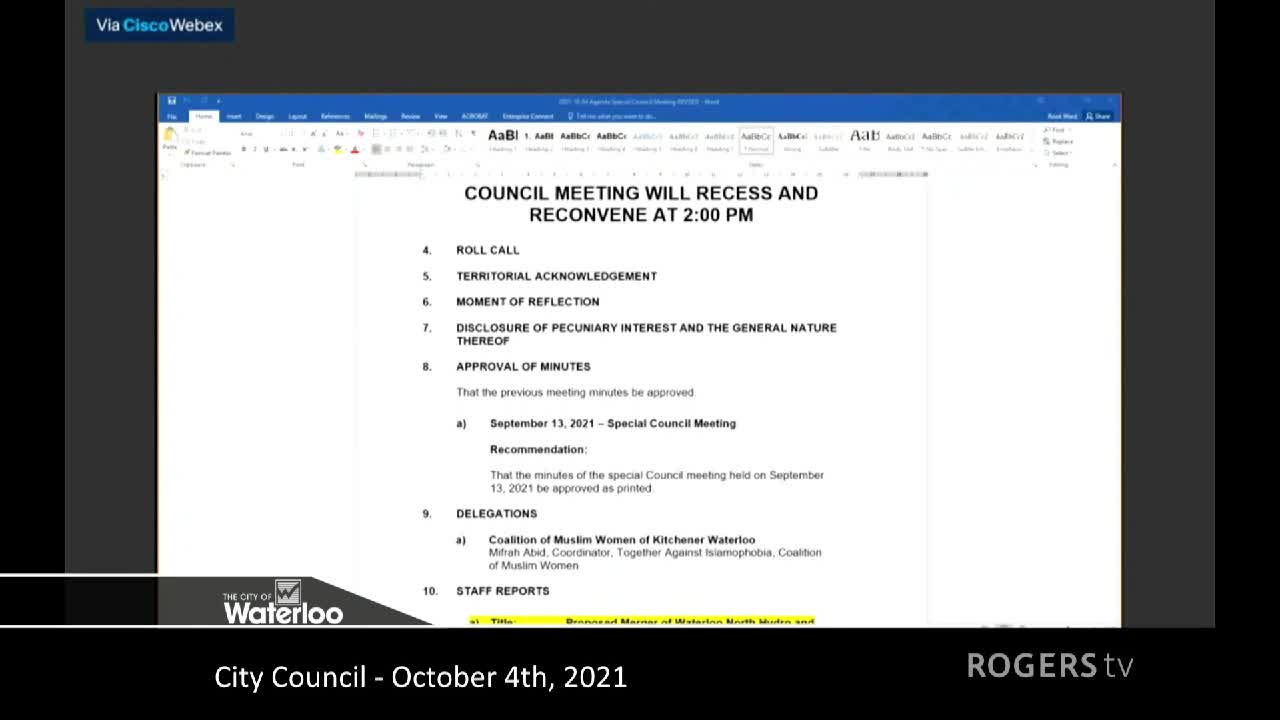1280x720 pixels.
Task: Click 'September 13, 2021 – Special Council Meeting'
Action: 613,424
